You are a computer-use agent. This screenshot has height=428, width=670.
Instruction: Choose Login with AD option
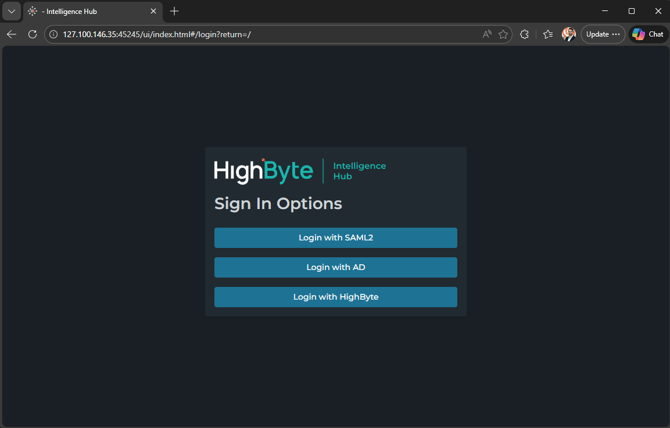[x=335, y=267]
